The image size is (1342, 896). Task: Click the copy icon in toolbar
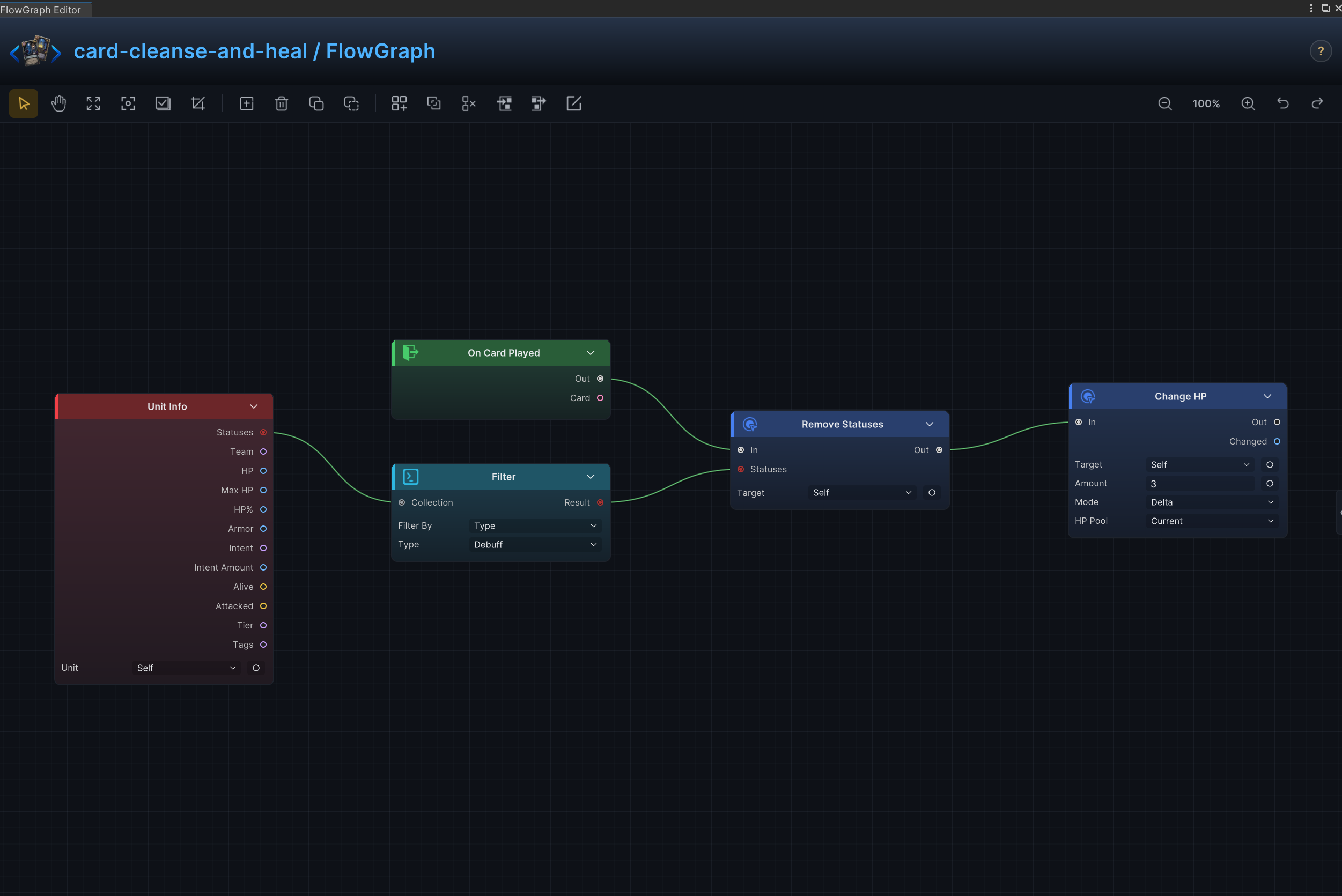click(x=316, y=103)
